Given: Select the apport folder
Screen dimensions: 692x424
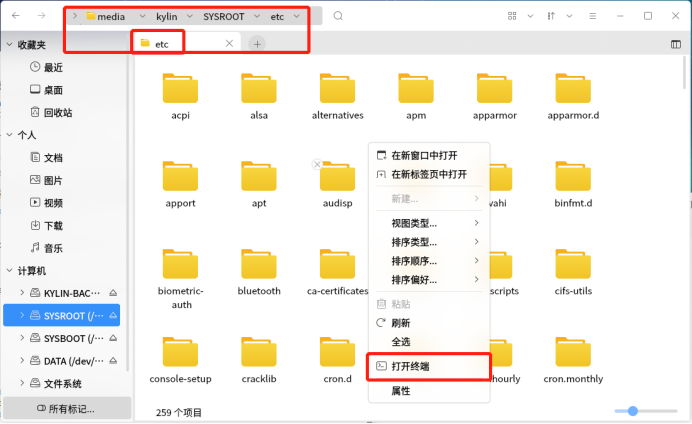Looking at the screenshot, I should (x=181, y=184).
